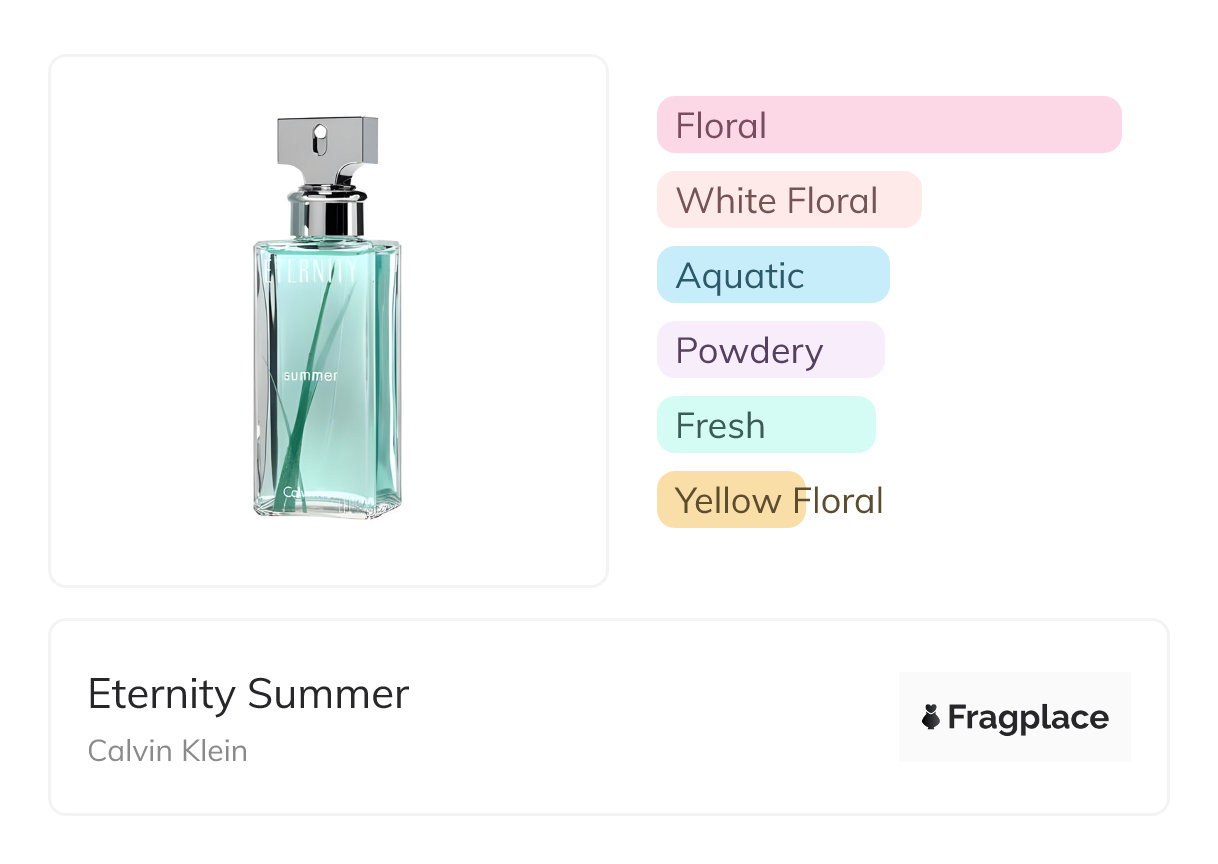
Task: Select the pink Floral accord bar
Action: click(888, 125)
